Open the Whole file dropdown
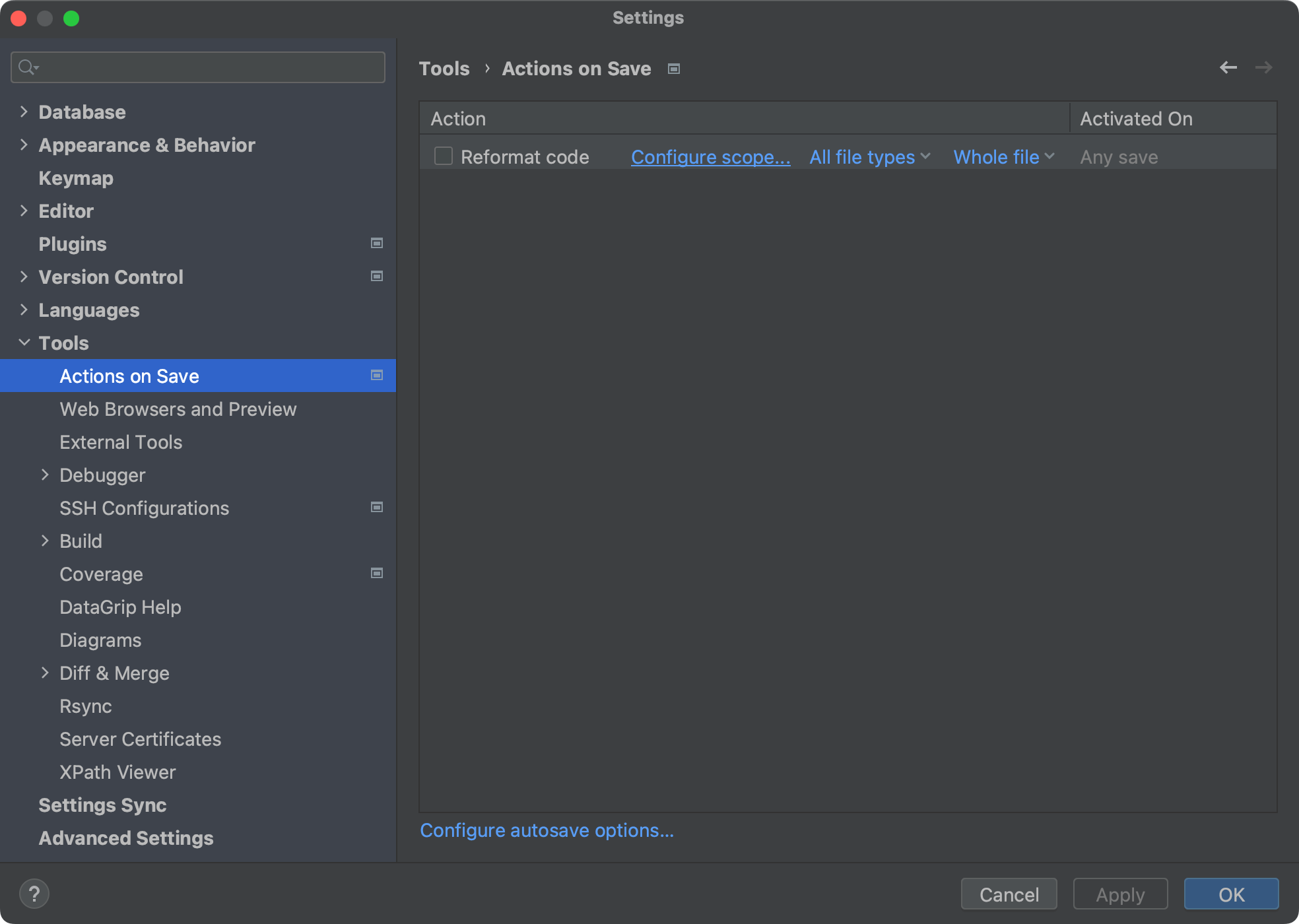Screen dimensions: 1299x924 (x=1003, y=157)
